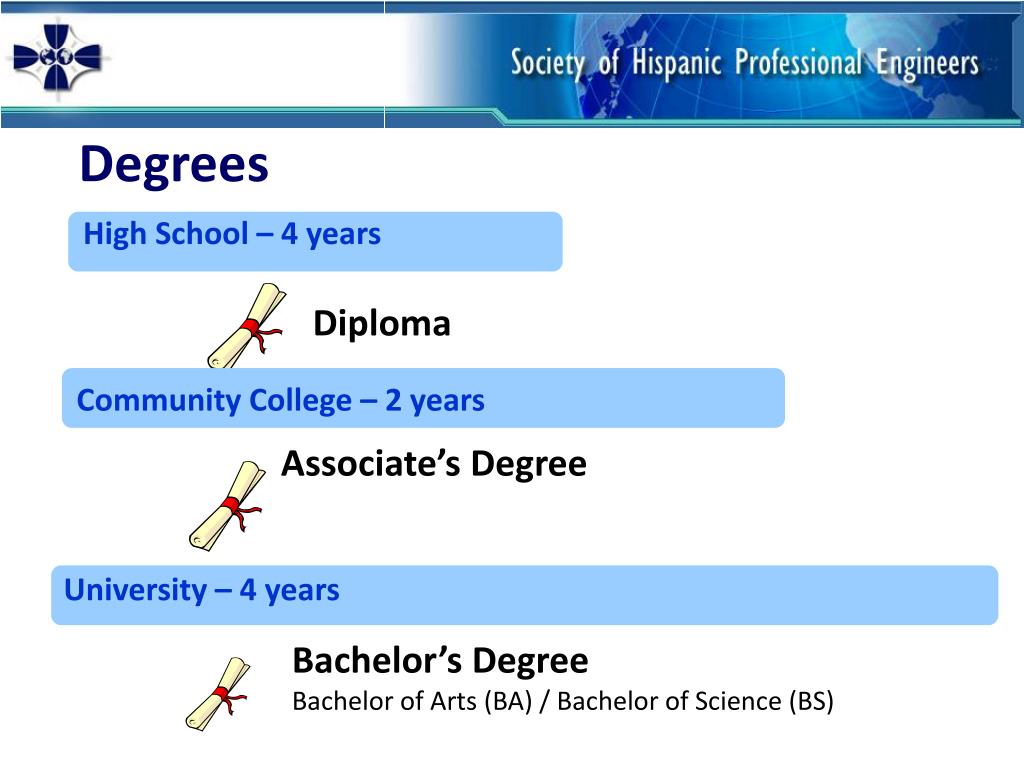This screenshot has height=768, width=1024.
Task: Click the Associate's Degree heading
Action: click(434, 464)
